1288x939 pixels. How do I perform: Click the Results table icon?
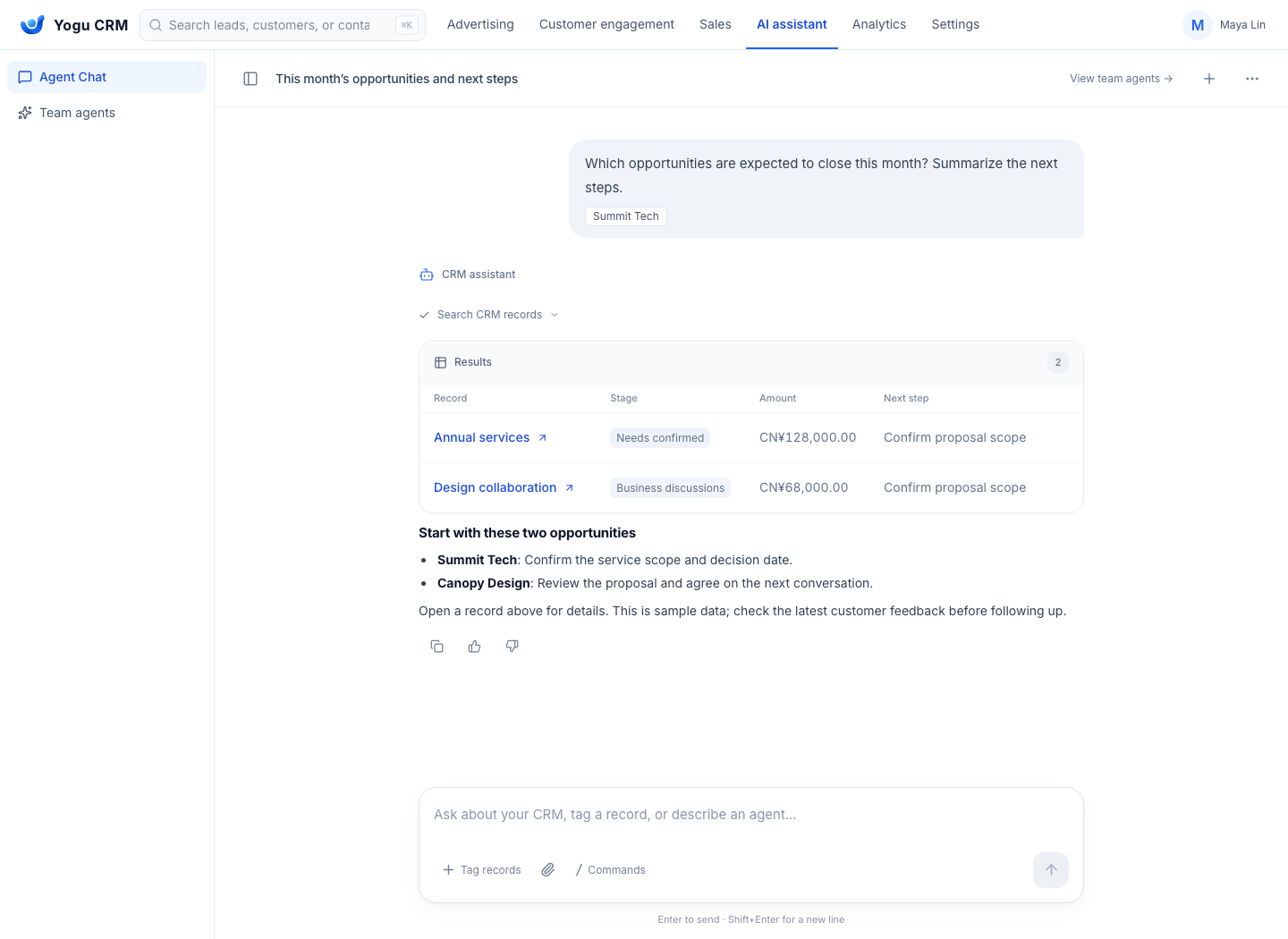pyautogui.click(x=440, y=362)
